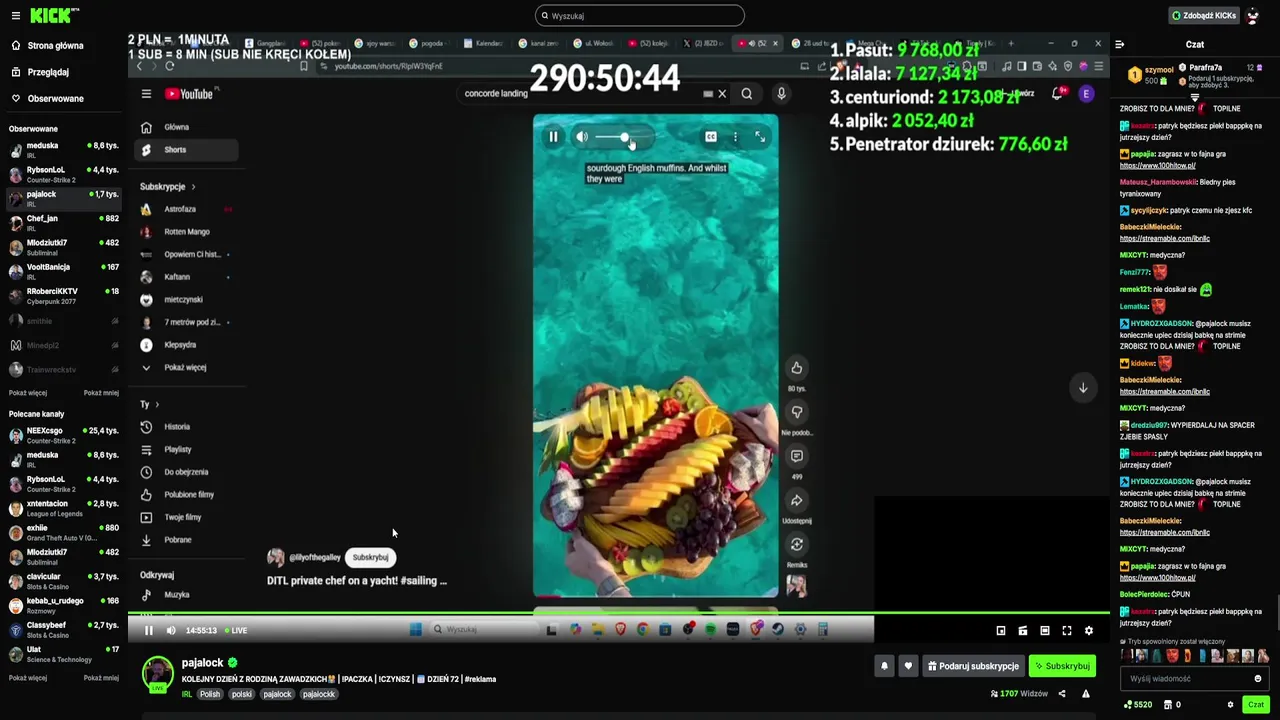Open the Short's comments
1280x720 pixels.
(797, 456)
